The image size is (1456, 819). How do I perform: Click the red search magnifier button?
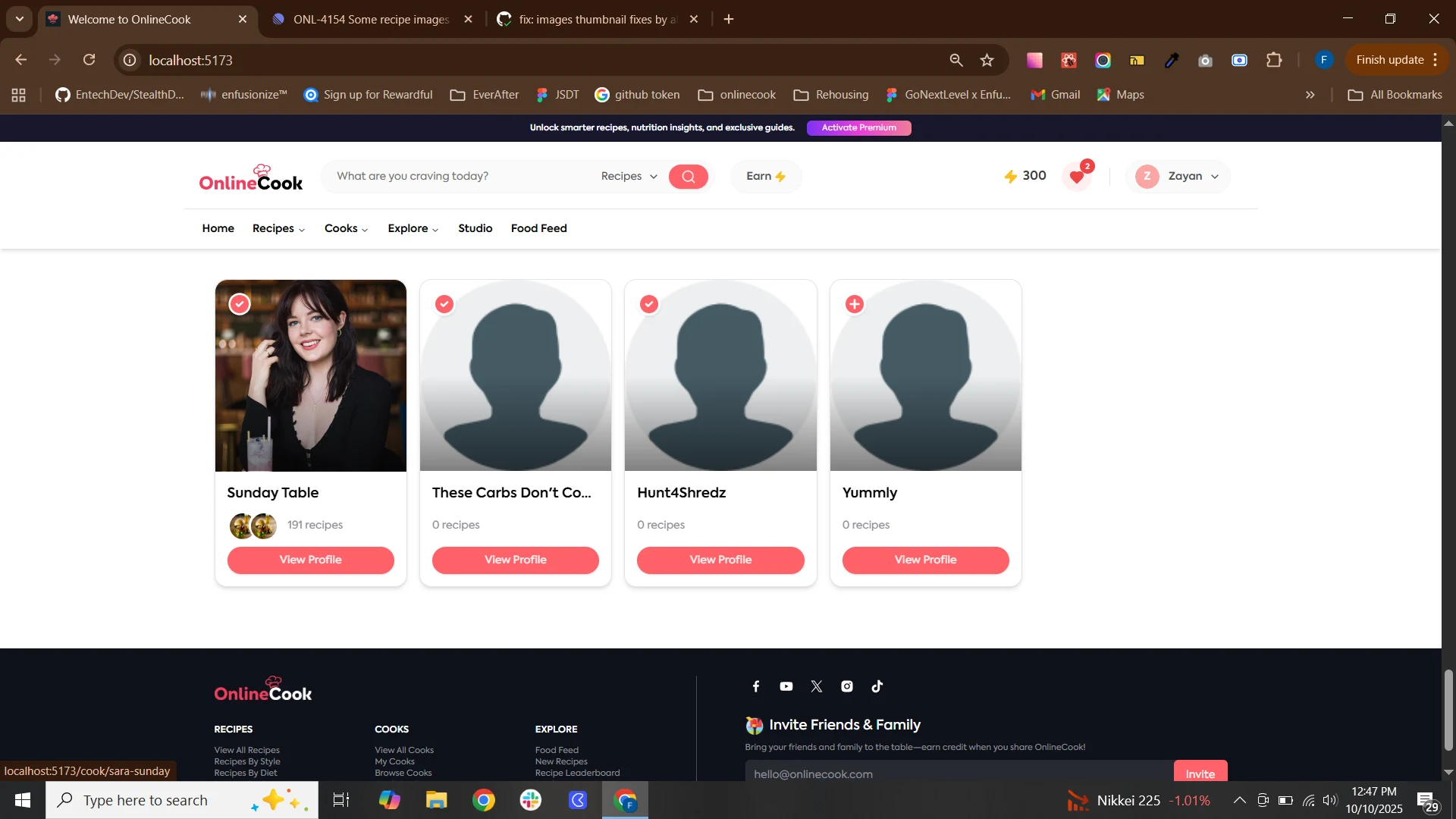(x=688, y=177)
